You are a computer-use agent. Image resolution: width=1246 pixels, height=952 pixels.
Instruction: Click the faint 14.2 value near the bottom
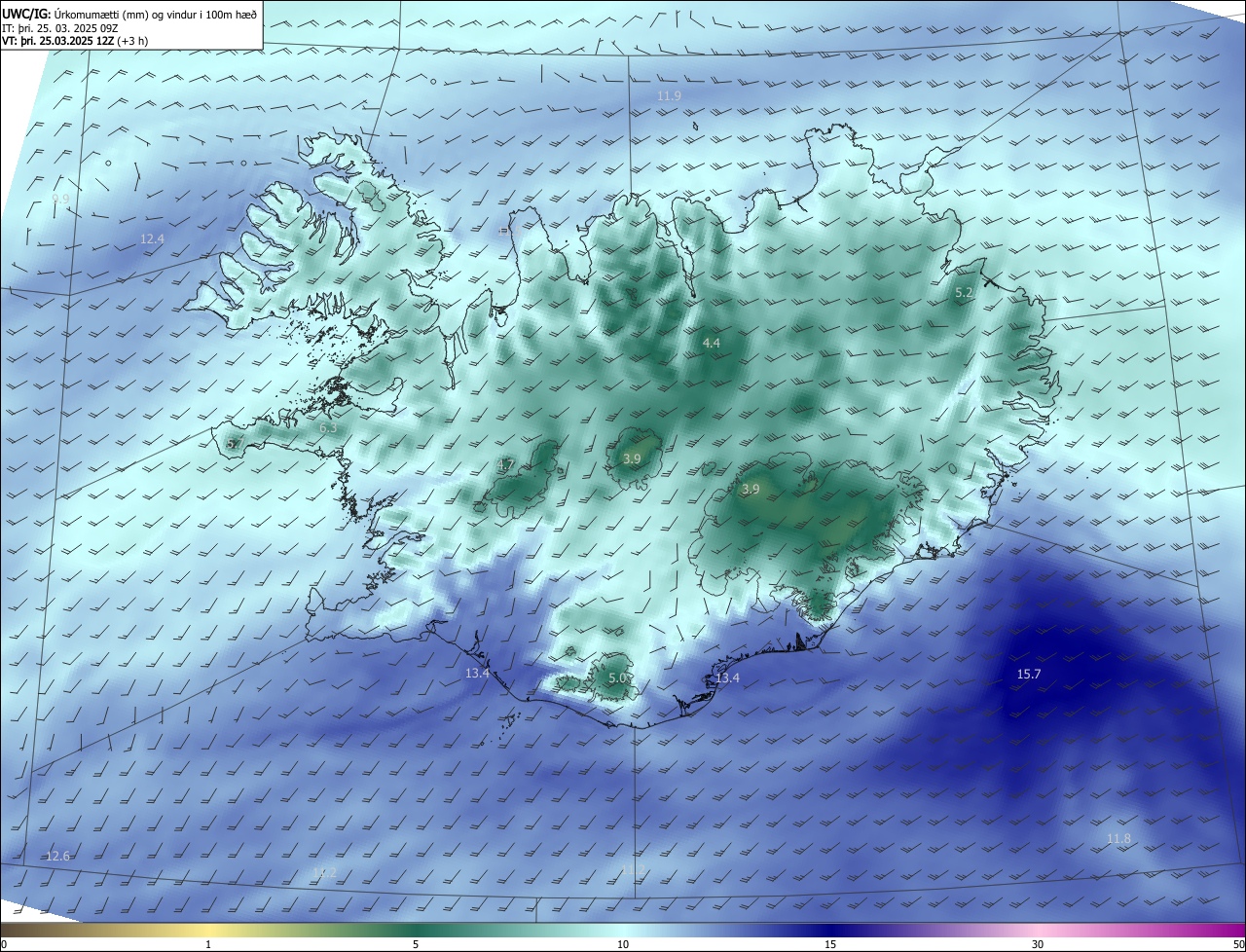point(324,872)
